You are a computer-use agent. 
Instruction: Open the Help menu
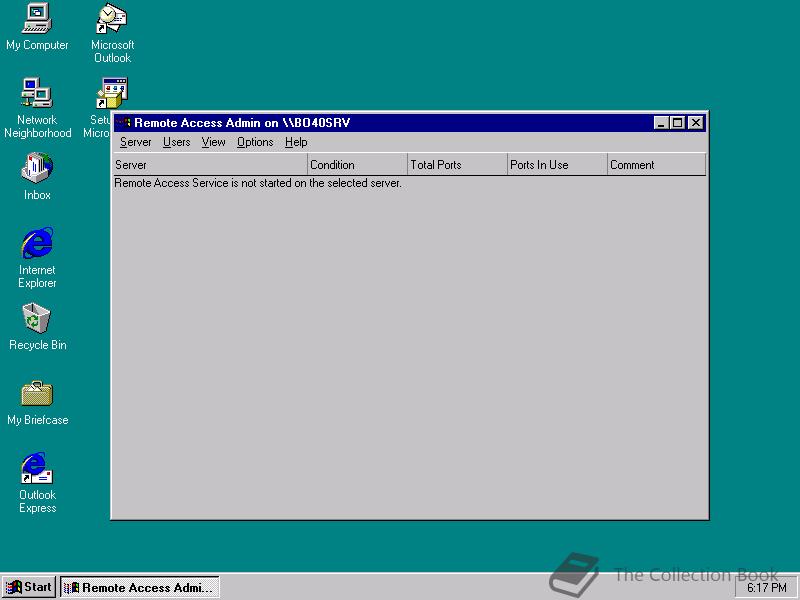(x=296, y=142)
